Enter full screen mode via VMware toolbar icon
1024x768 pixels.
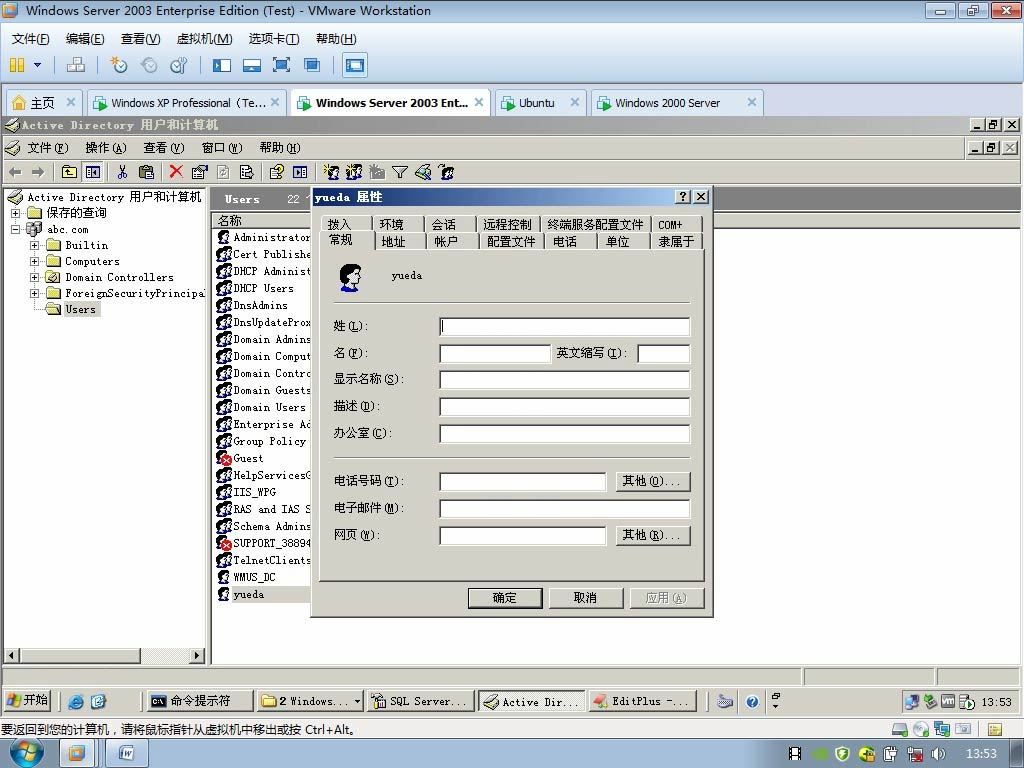(x=281, y=65)
